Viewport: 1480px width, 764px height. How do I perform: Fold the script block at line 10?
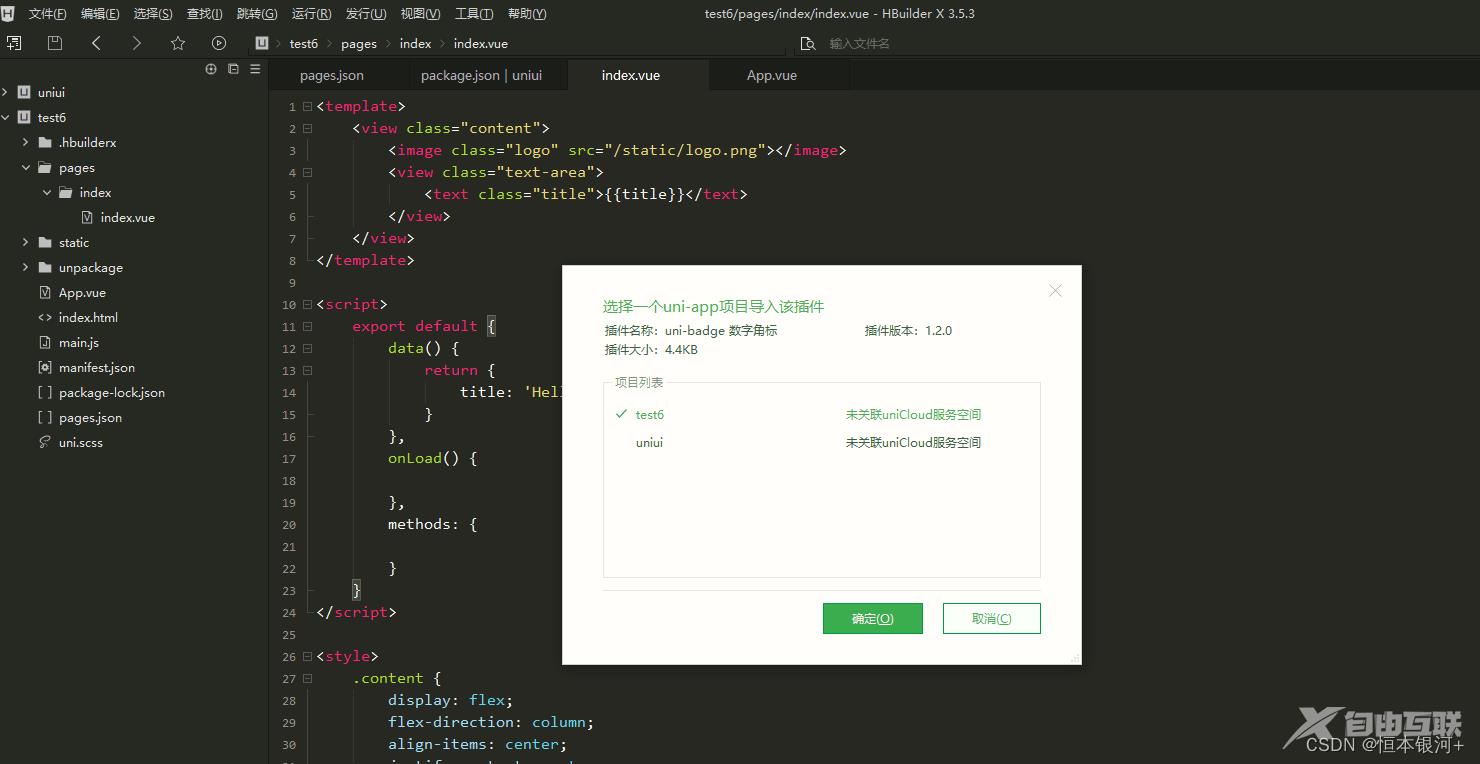click(307, 304)
